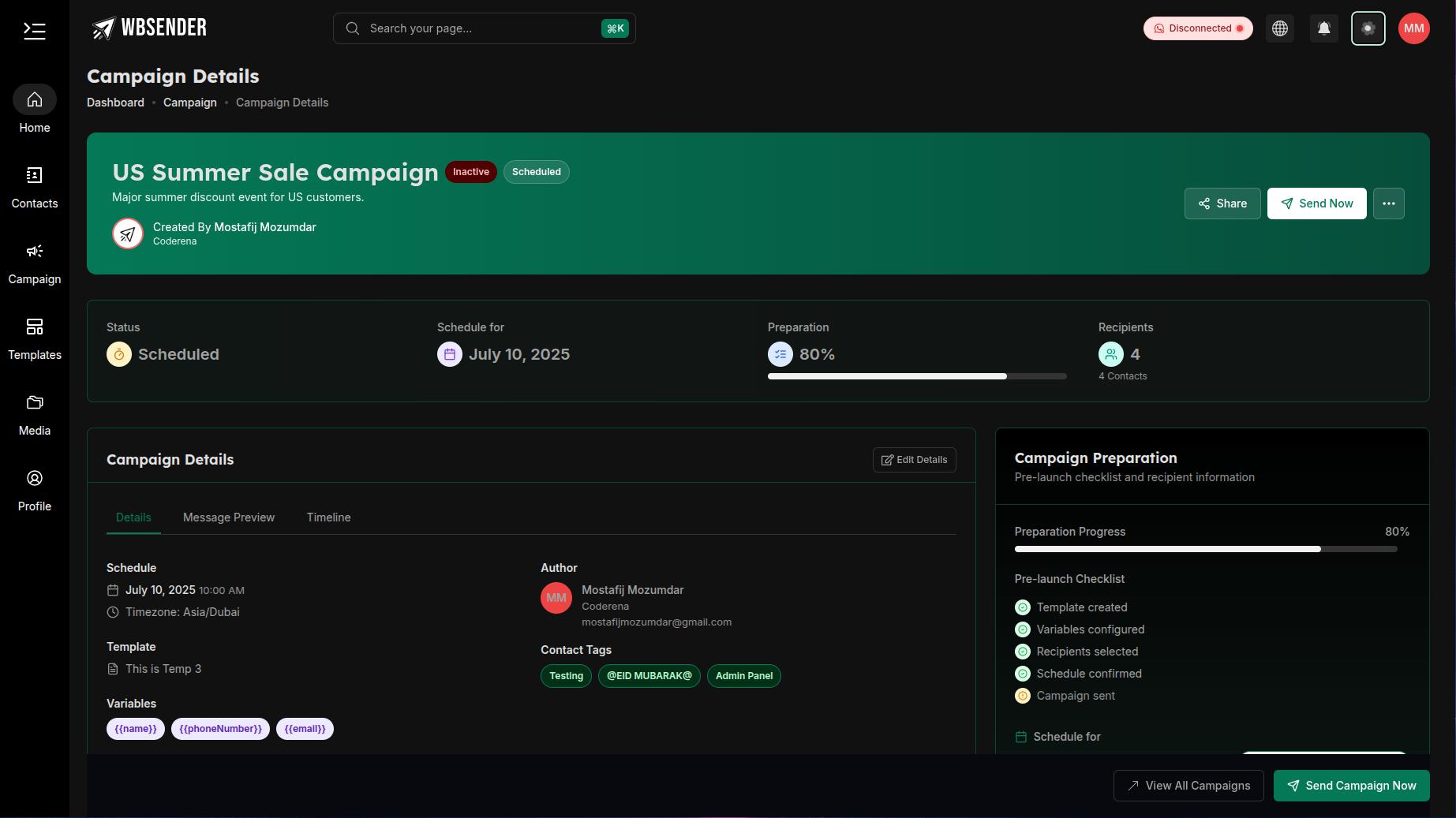Open the Media section icon

34,413
